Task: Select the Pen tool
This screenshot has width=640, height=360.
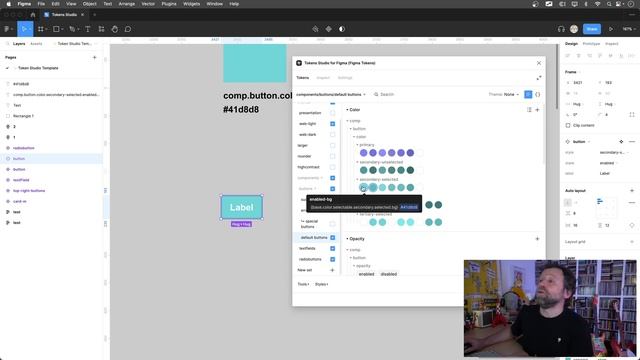Action: point(73,29)
